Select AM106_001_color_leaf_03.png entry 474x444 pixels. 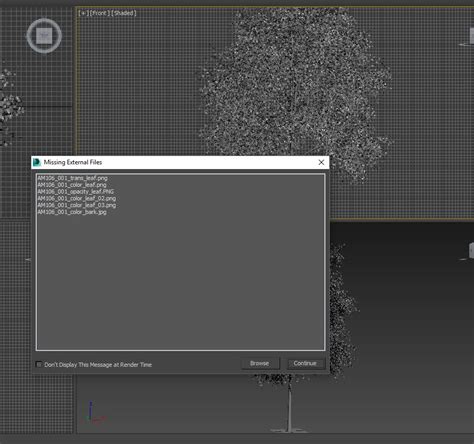77,205
